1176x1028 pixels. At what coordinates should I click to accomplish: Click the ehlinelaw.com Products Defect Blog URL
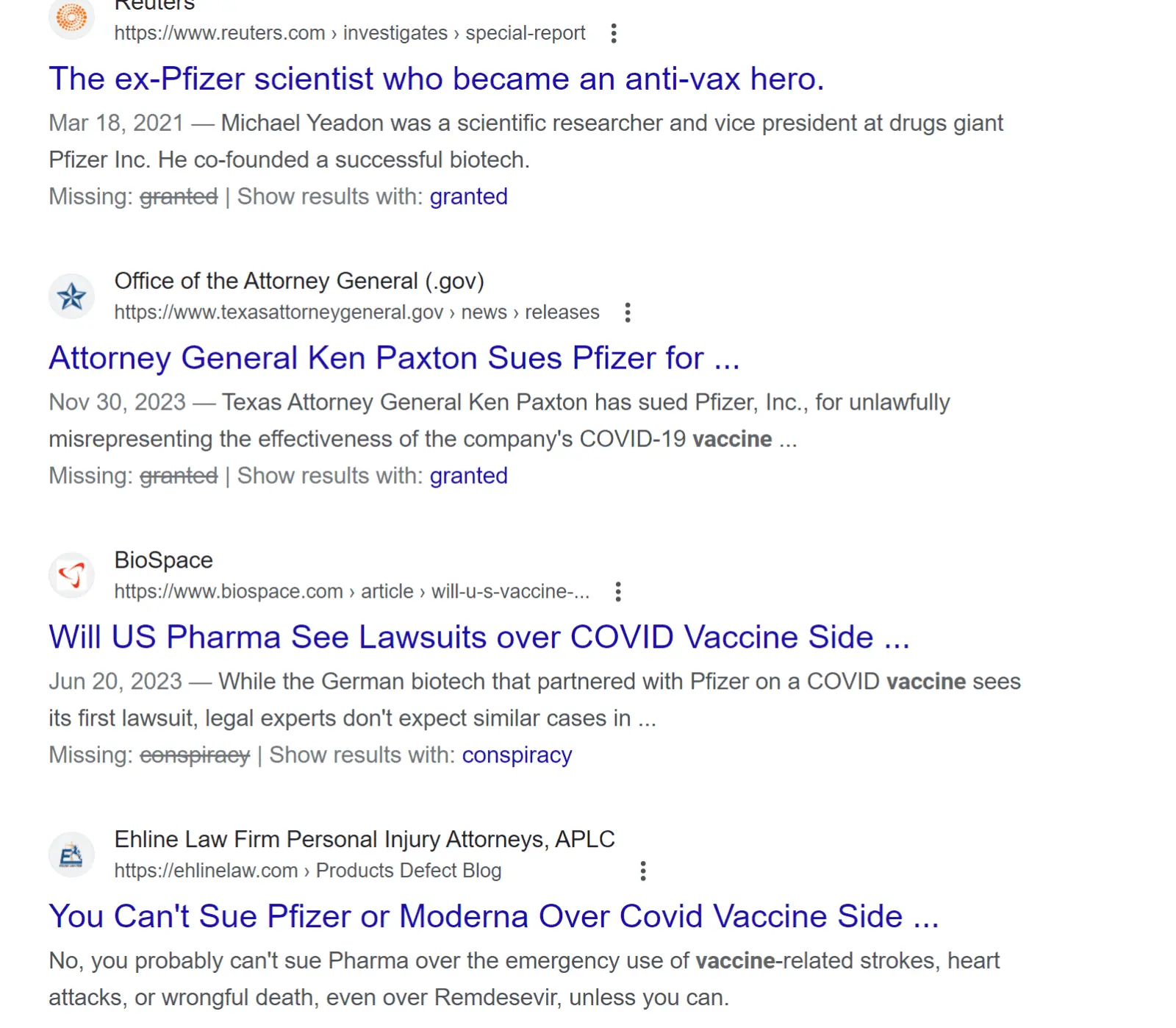(307, 871)
